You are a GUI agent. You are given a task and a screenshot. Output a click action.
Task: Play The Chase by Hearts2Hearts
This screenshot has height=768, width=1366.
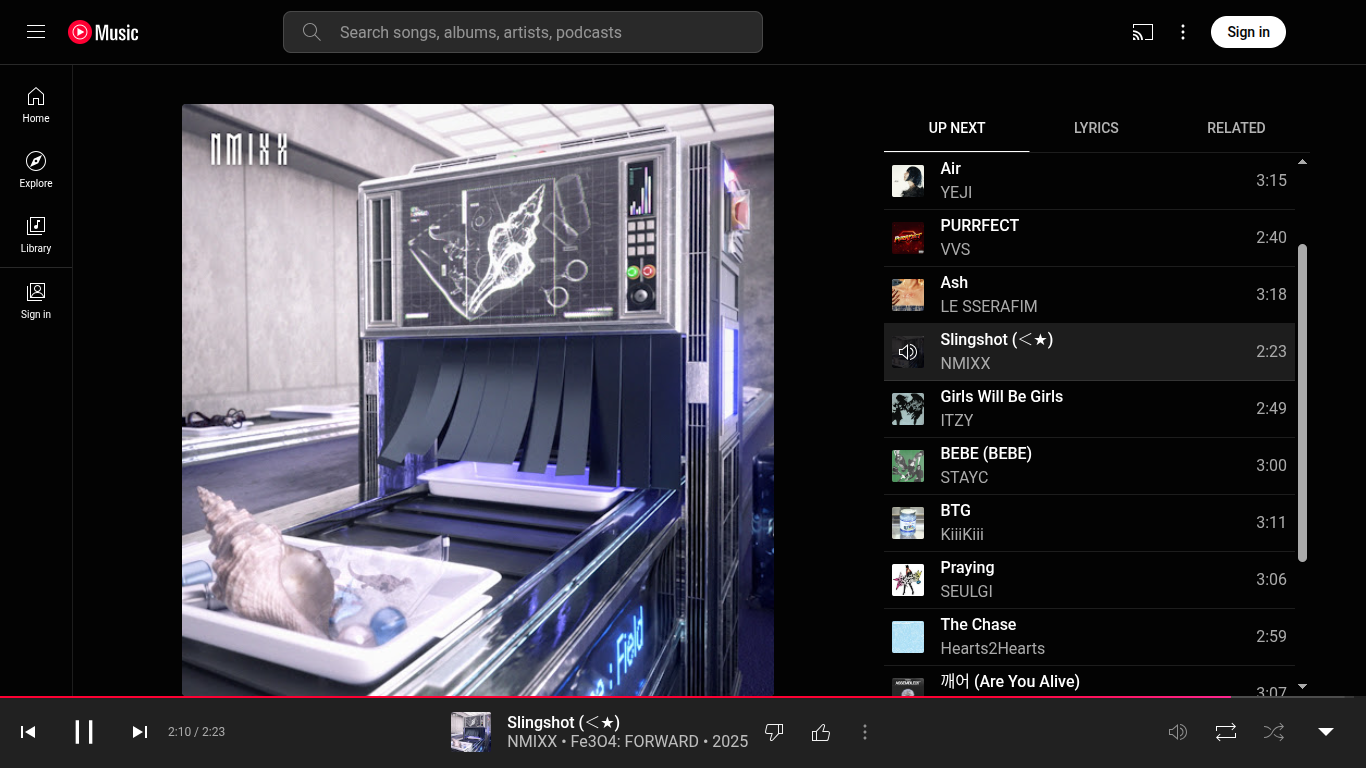1089,637
